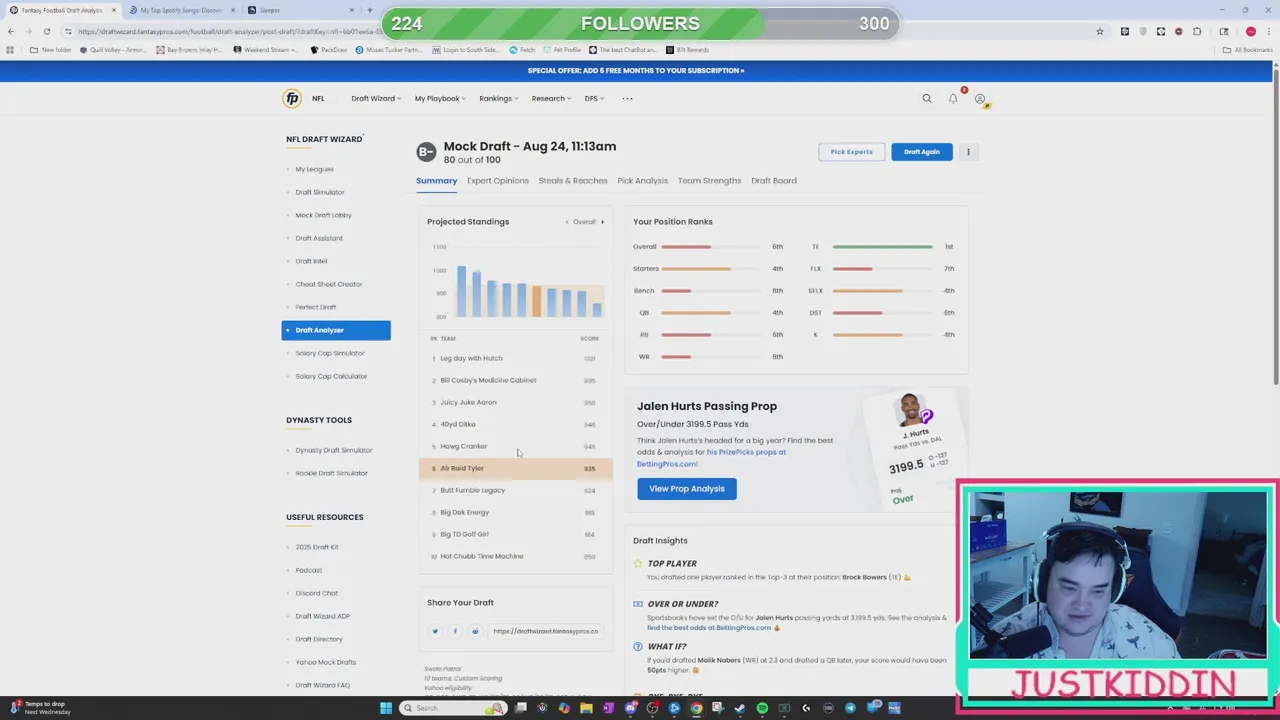
Task: Open the site search magnifier icon
Action: click(927, 98)
